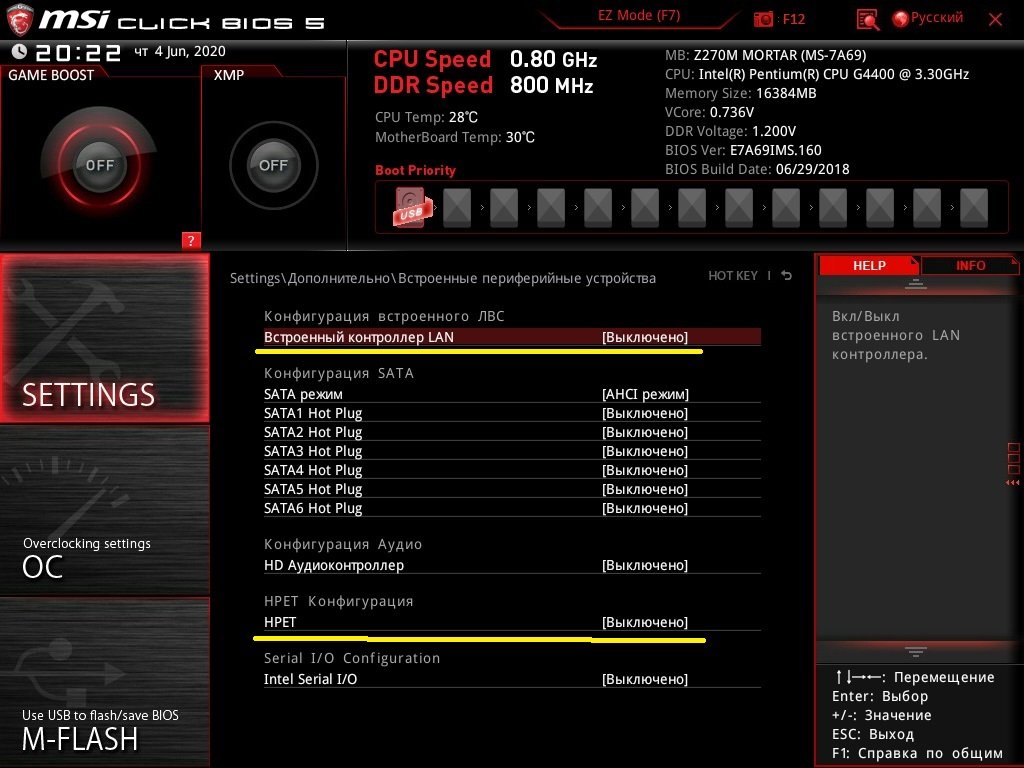Screen dimensions: 1024x768
Task: Click the side panel arrows at right edge
Action: [x=1013, y=483]
